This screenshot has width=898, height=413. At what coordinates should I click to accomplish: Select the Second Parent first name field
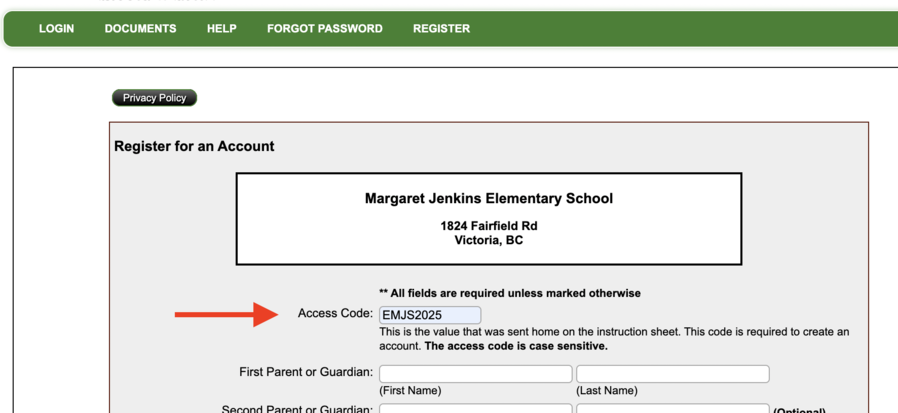pos(475,408)
